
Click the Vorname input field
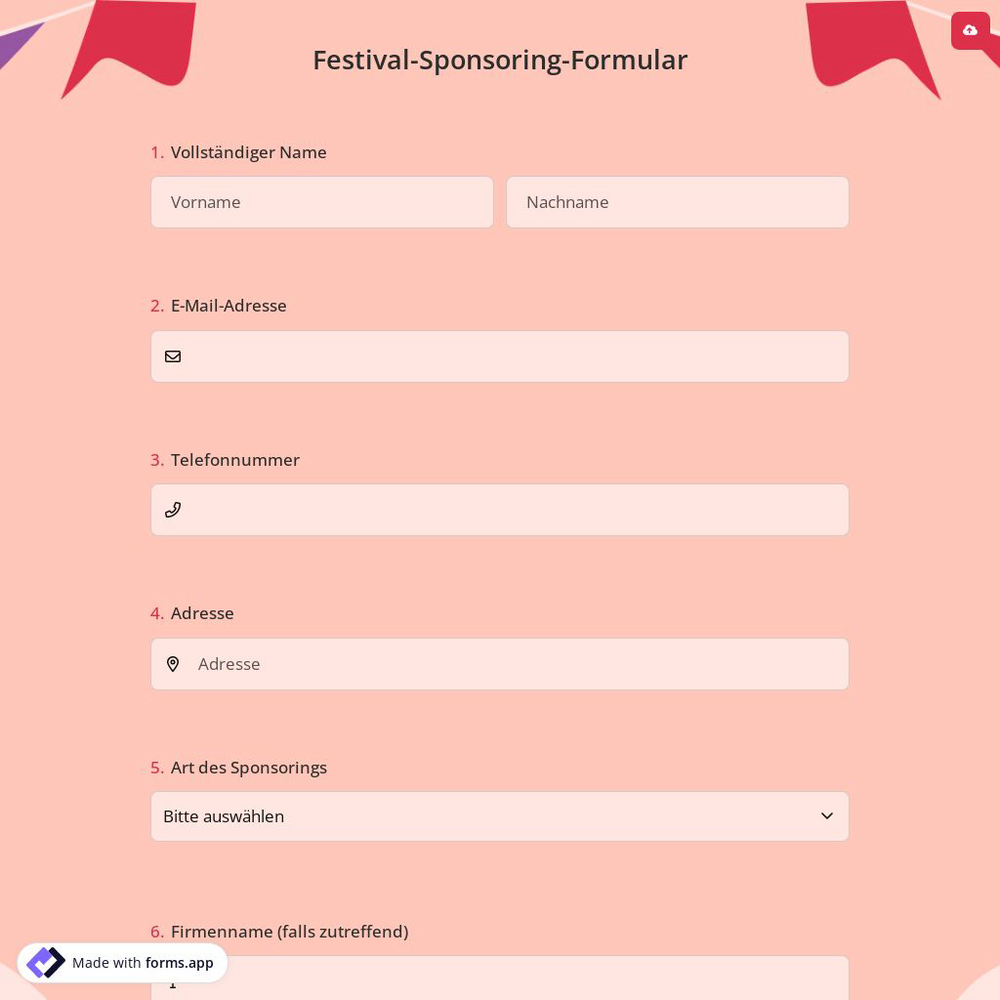322,202
